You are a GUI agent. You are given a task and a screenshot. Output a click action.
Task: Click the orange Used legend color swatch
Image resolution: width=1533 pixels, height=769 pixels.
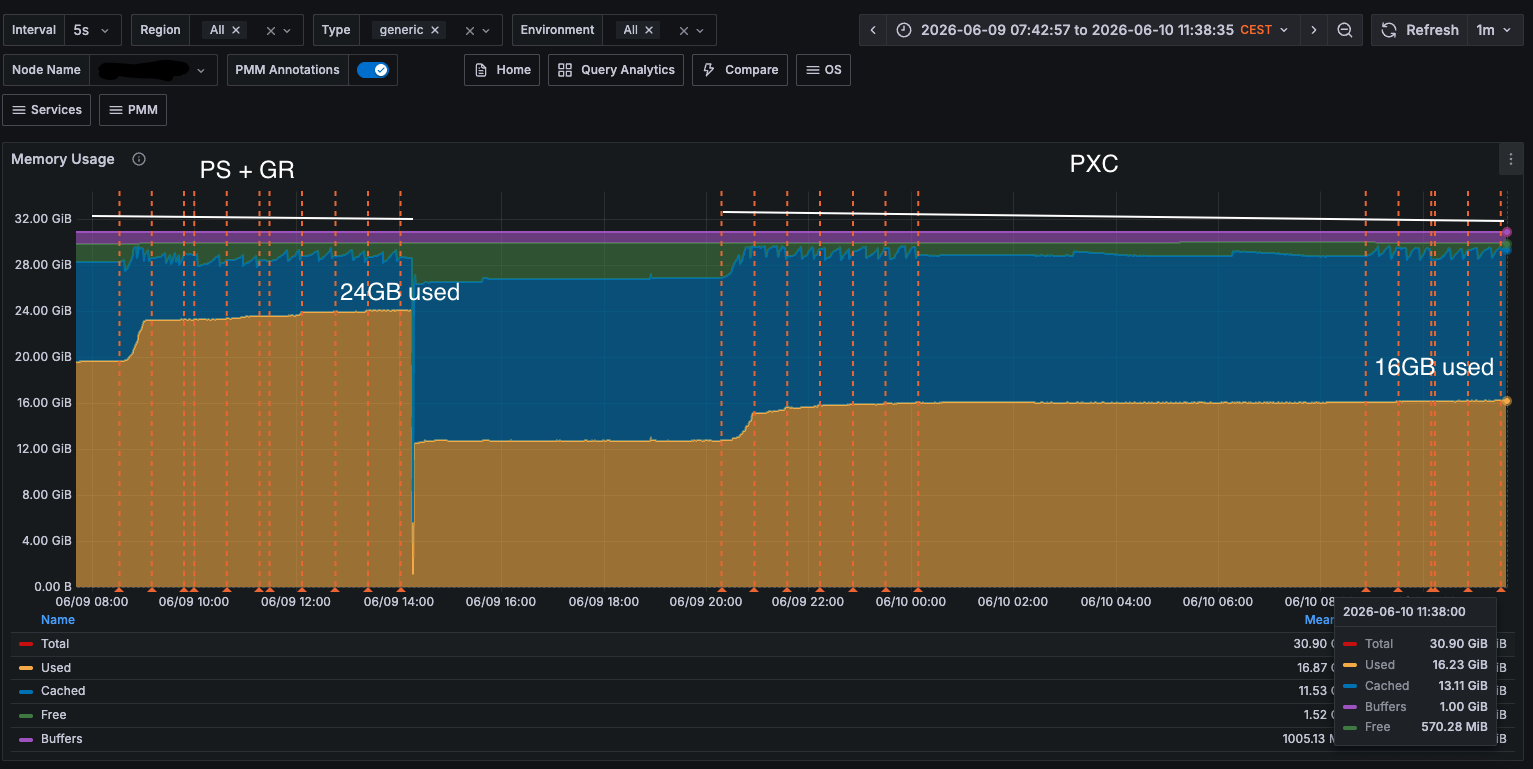(26, 668)
